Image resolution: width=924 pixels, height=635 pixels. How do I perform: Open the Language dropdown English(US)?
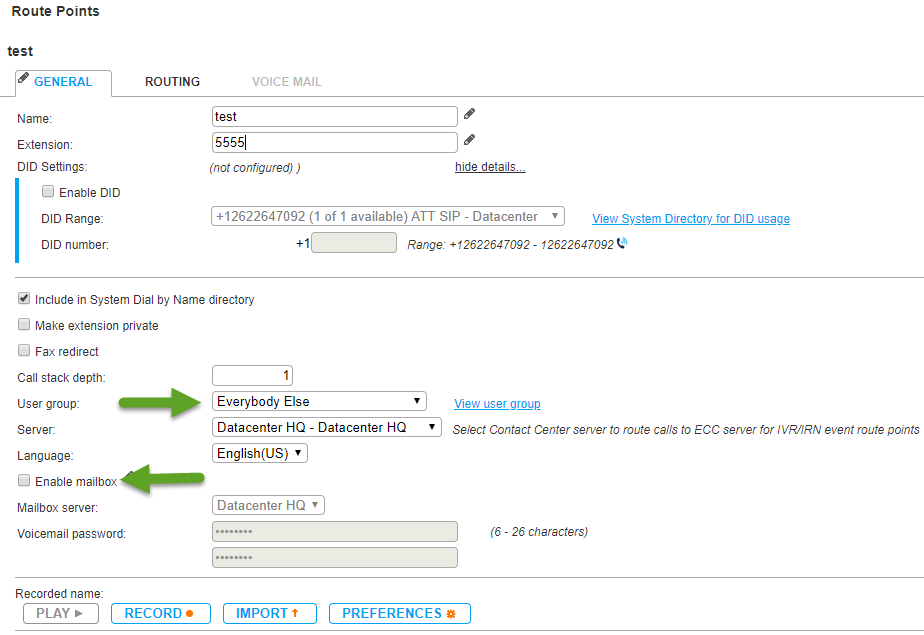click(x=259, y=453)
